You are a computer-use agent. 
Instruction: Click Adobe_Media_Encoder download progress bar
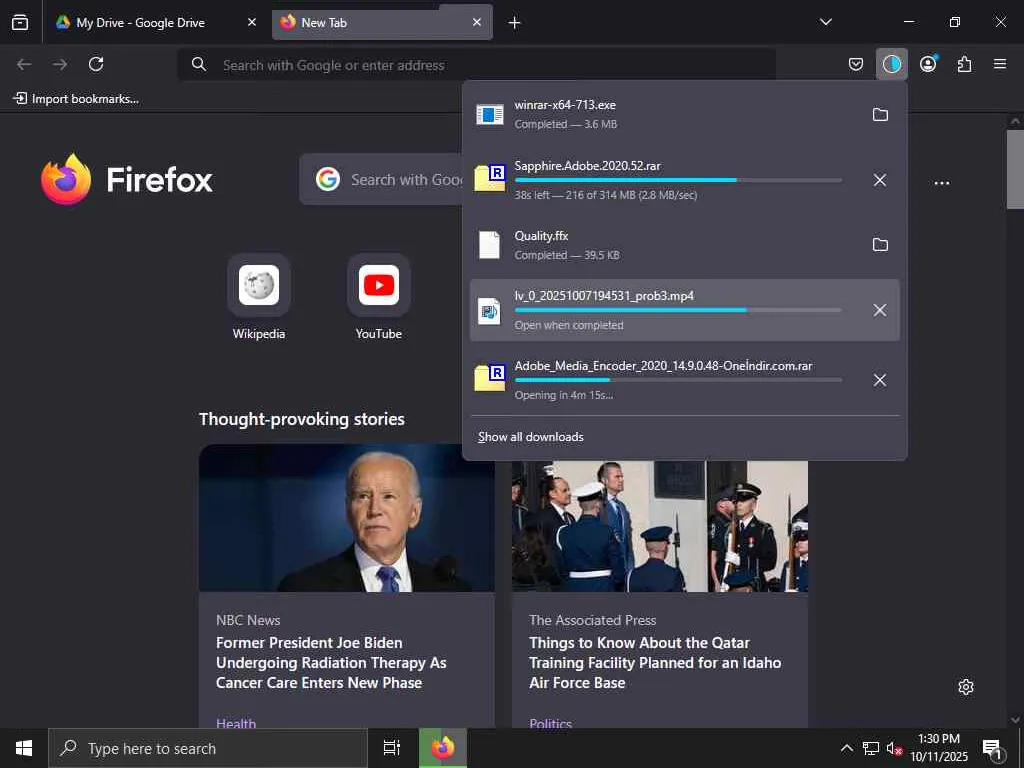coord(678,380)
